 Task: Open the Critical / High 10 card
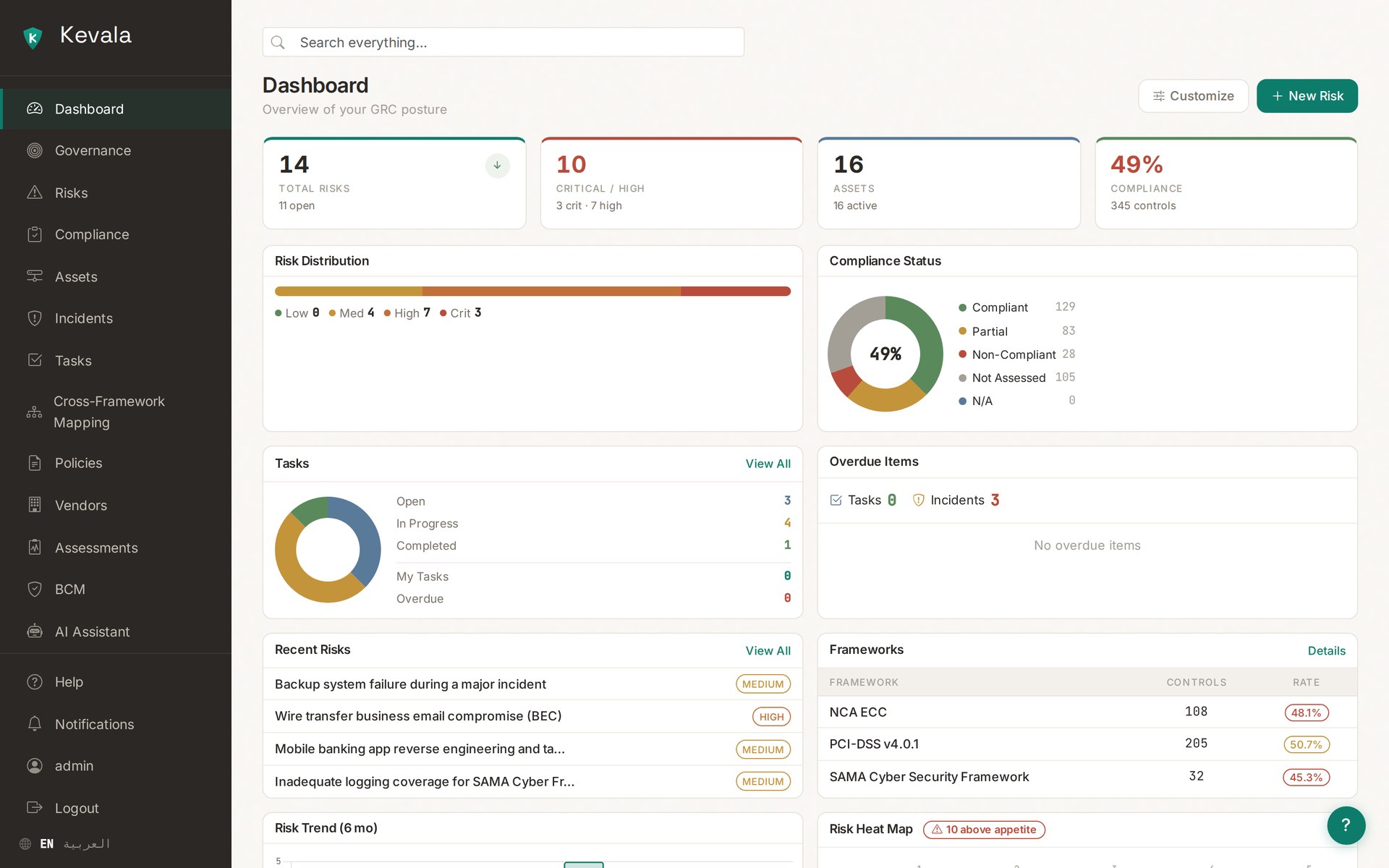671,184
